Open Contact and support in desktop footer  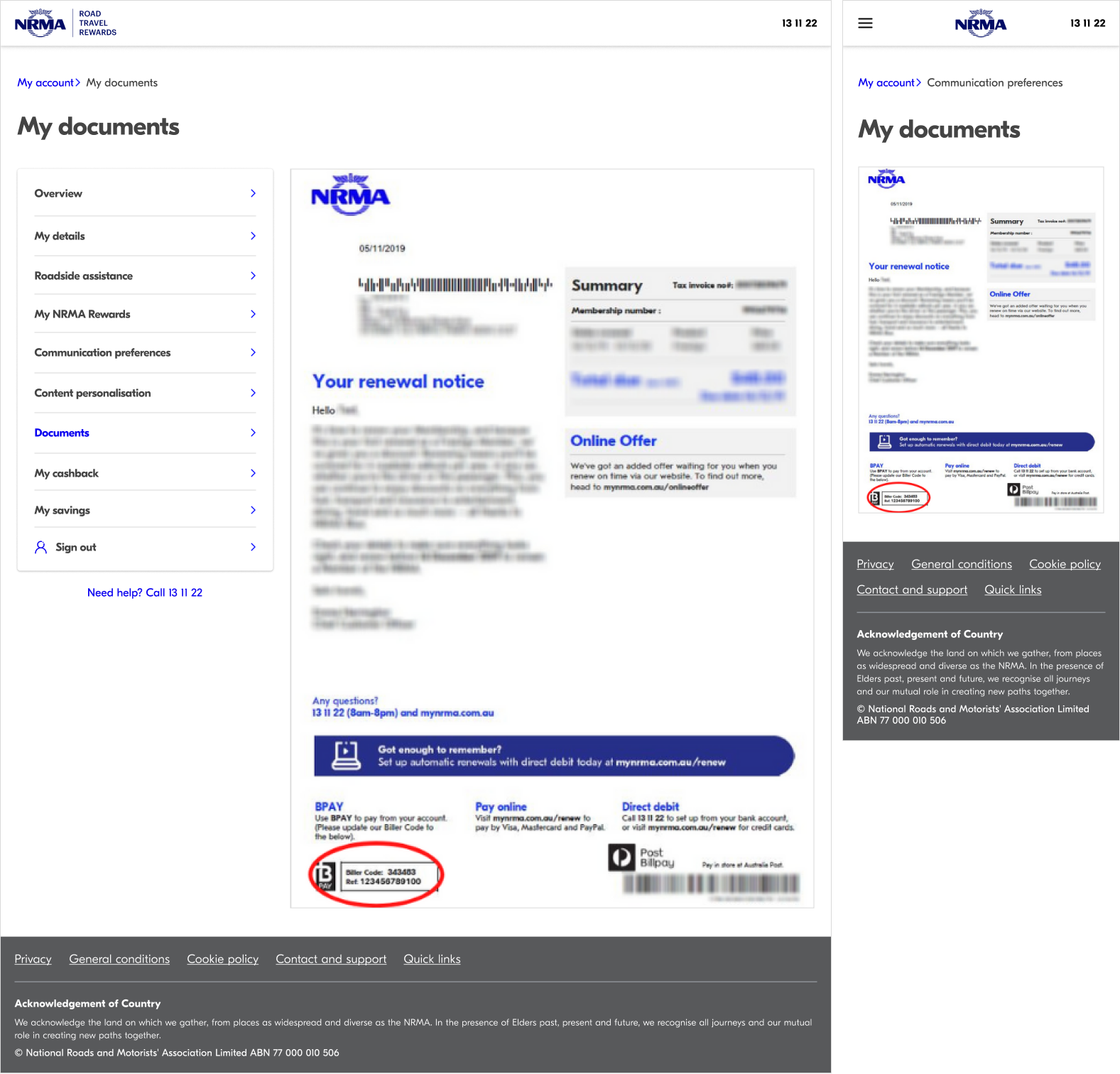[331, 959]
